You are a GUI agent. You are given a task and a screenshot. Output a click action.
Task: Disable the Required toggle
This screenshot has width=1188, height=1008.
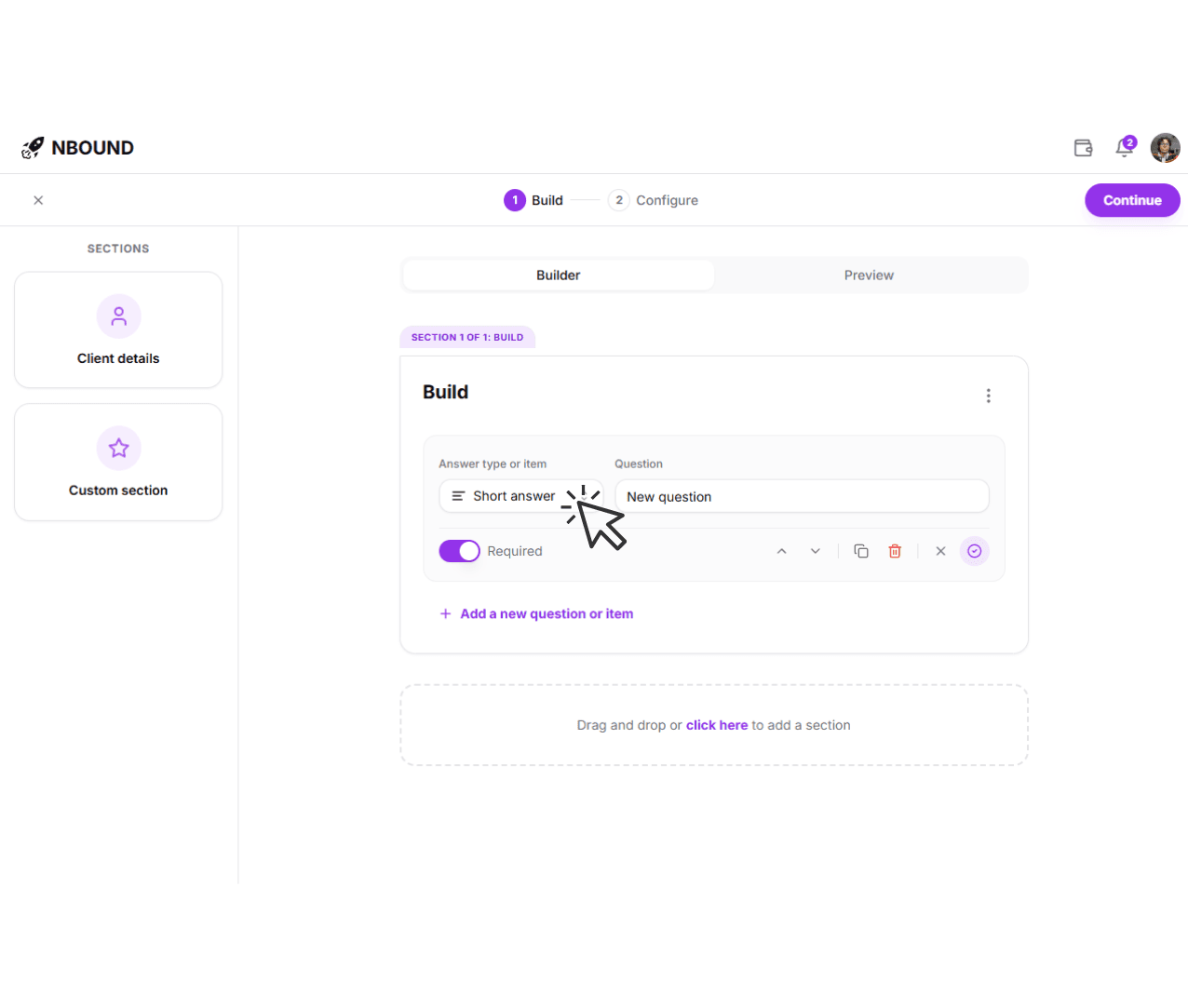click(459, 550)
